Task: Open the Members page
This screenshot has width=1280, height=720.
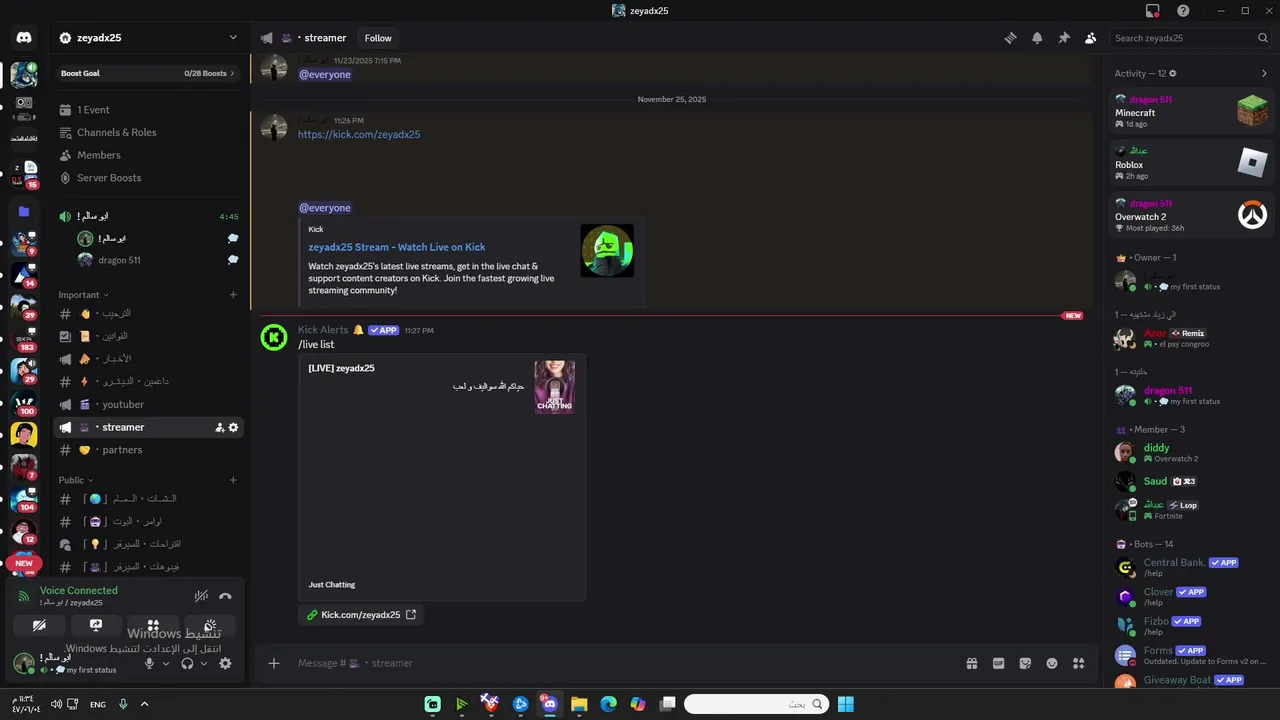Action: pyautogui.click(x=148, y=155)
